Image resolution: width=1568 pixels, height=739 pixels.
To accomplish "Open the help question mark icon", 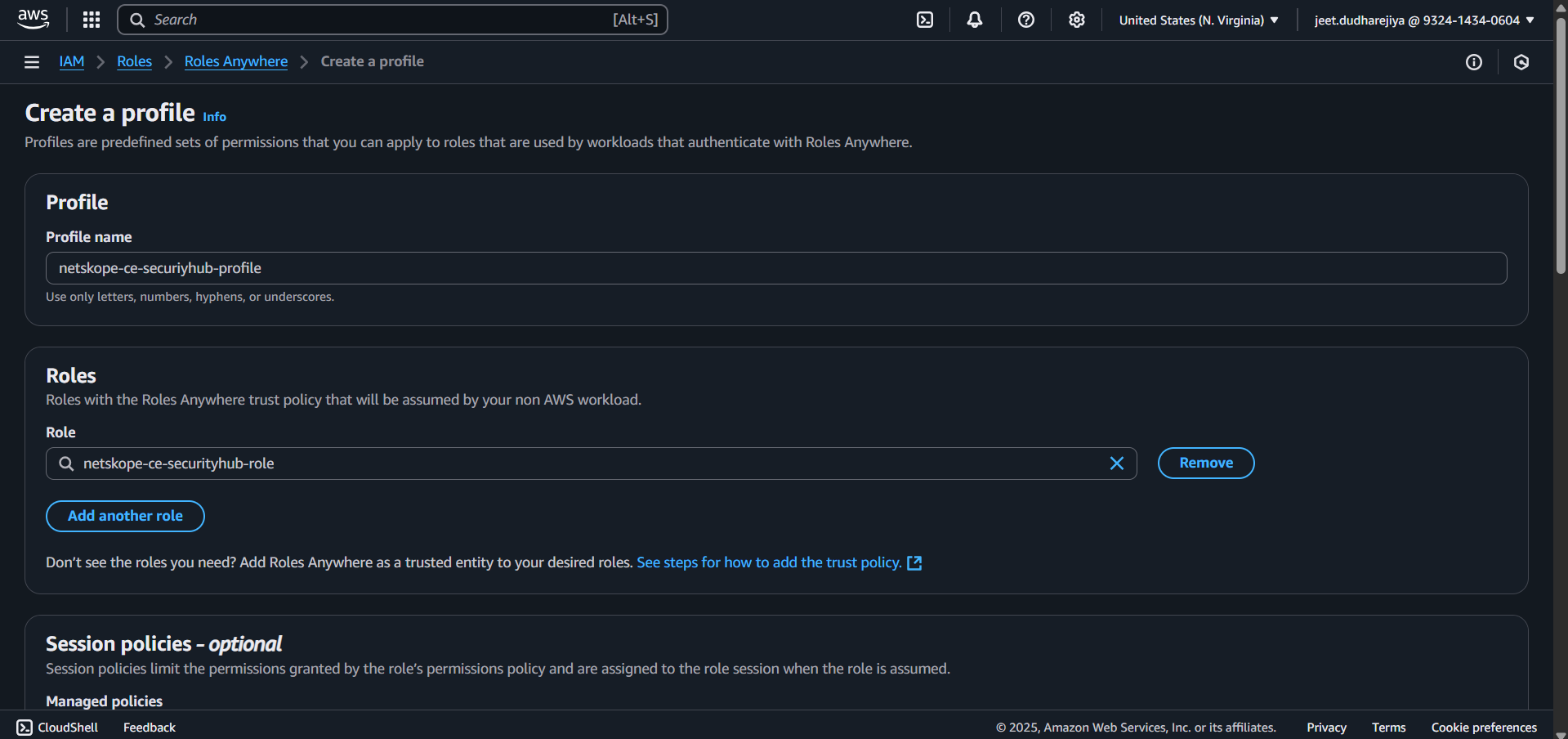I will tap(1026, 20).
